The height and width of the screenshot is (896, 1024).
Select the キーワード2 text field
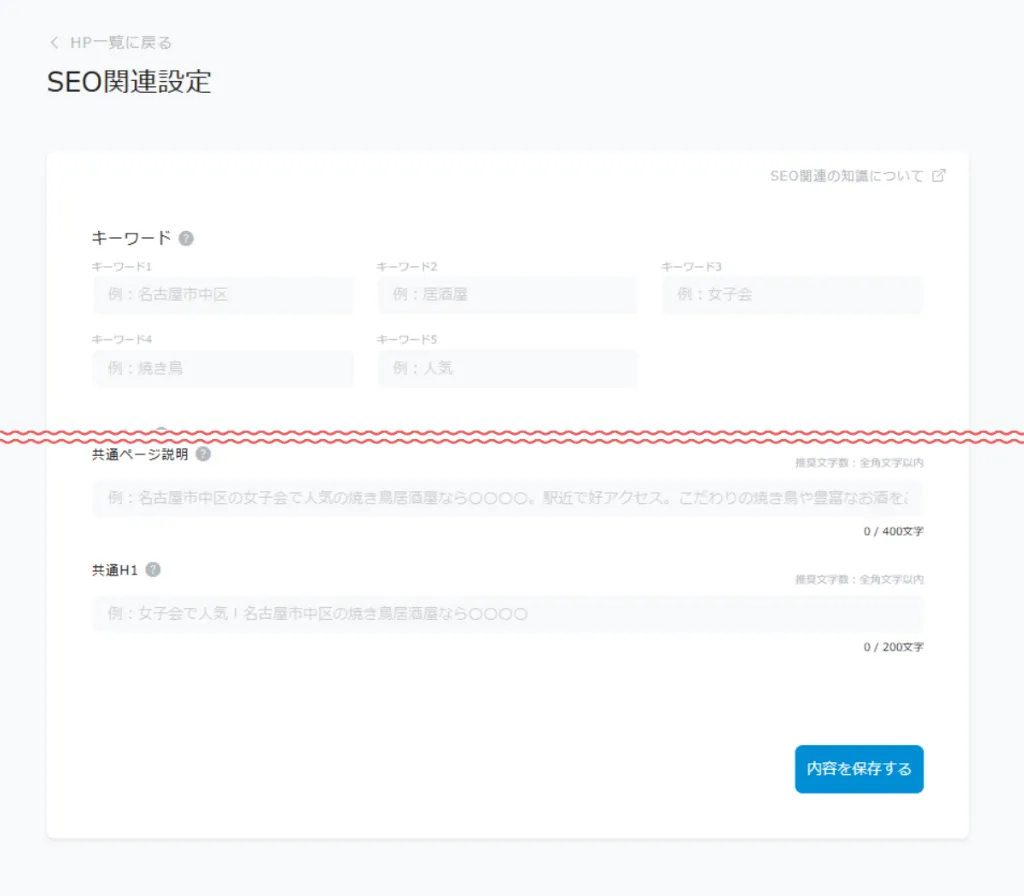click(x=507, y=295)
